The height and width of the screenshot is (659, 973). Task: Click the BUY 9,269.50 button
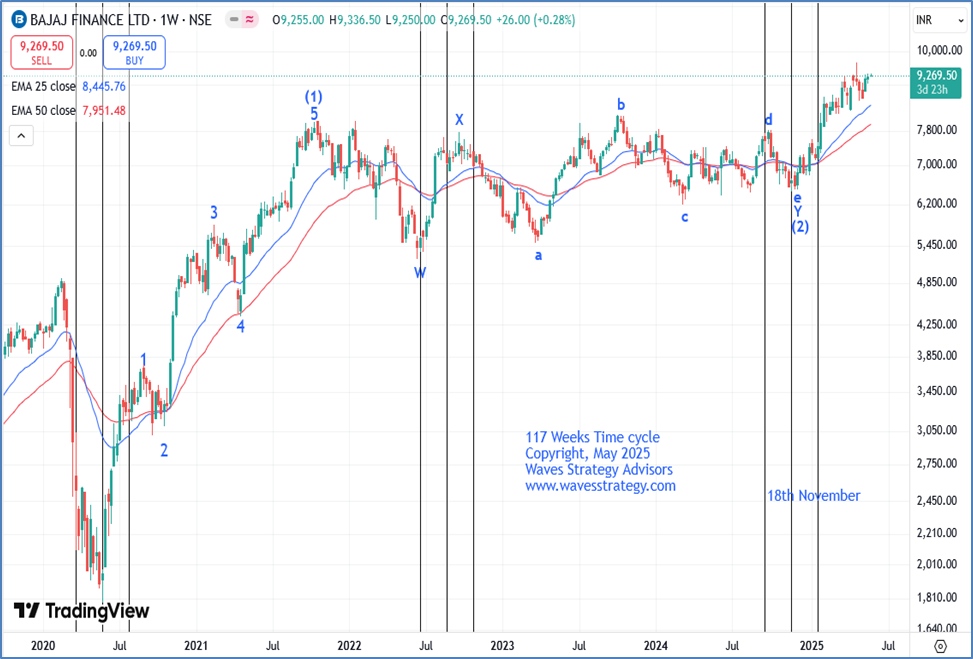click(134, 52)
